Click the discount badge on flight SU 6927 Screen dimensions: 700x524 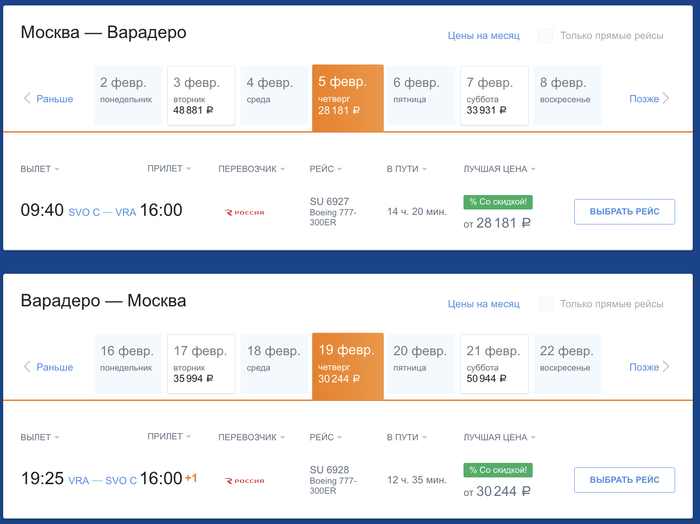click(498, 202)
